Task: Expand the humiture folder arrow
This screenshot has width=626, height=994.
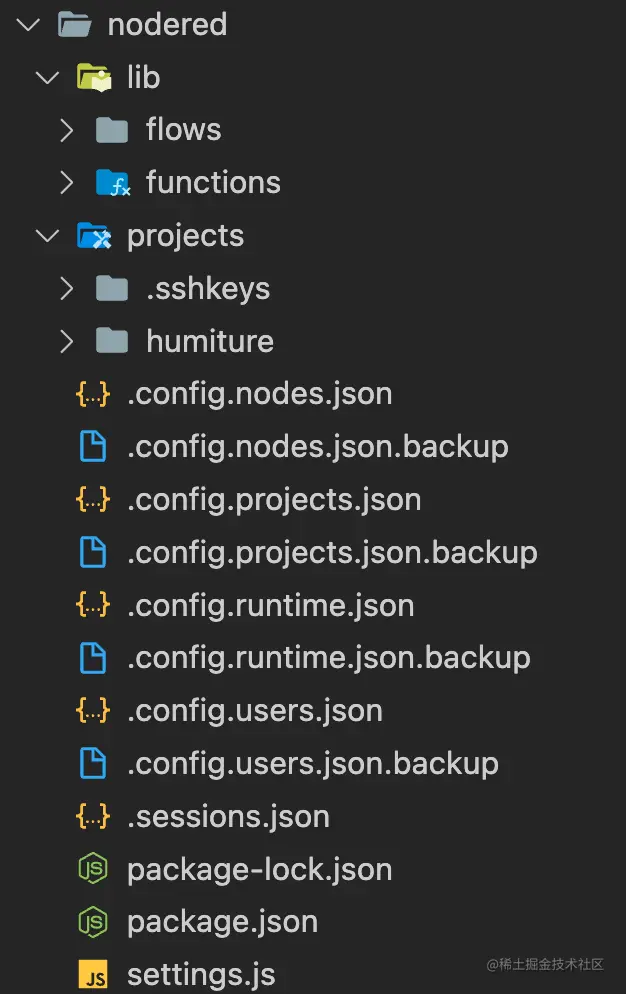Action: tap(66, 341)
